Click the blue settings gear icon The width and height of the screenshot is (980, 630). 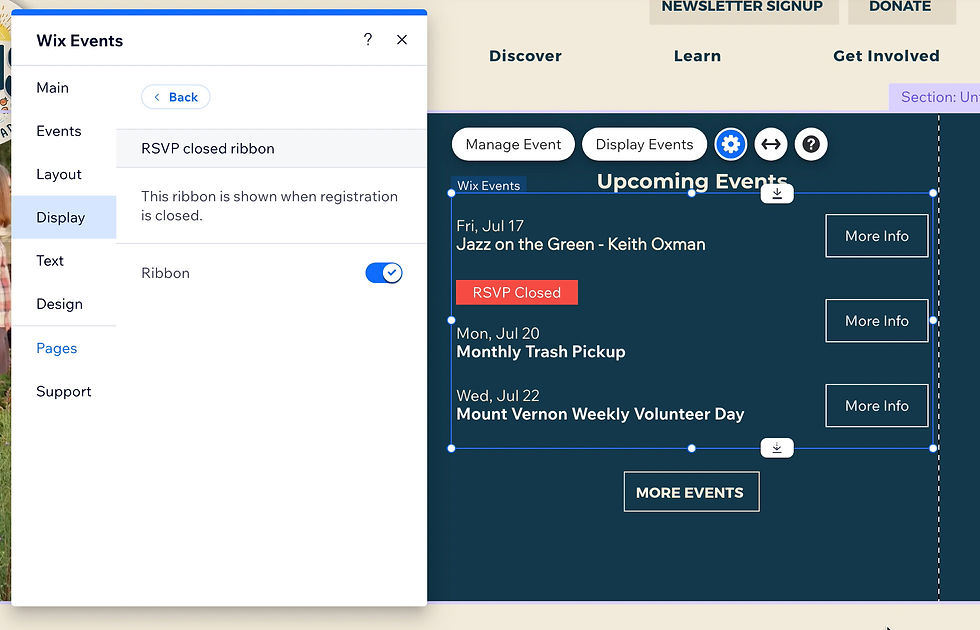730,144
